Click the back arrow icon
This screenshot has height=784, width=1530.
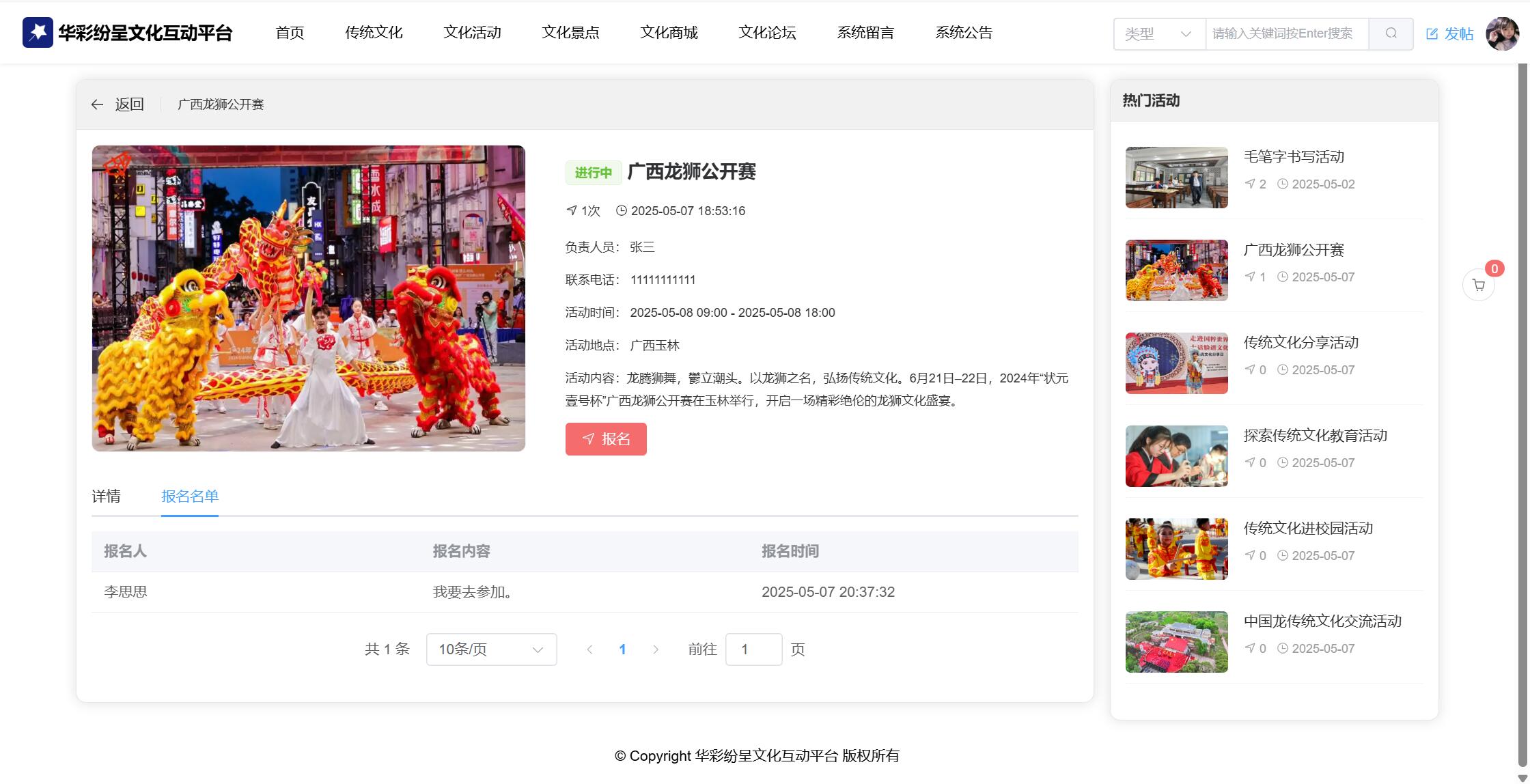pyautogui.click(x=97, y=104)
